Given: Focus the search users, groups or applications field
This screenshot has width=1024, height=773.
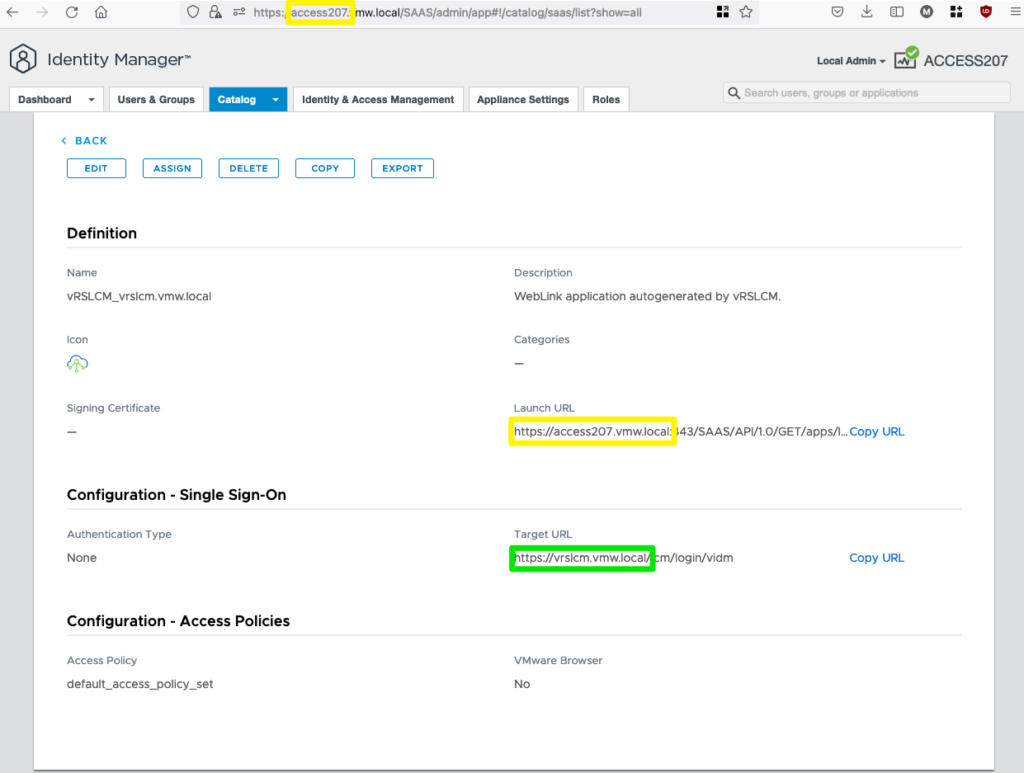Looking at the screenshot, I should click(x=867, y=93).
